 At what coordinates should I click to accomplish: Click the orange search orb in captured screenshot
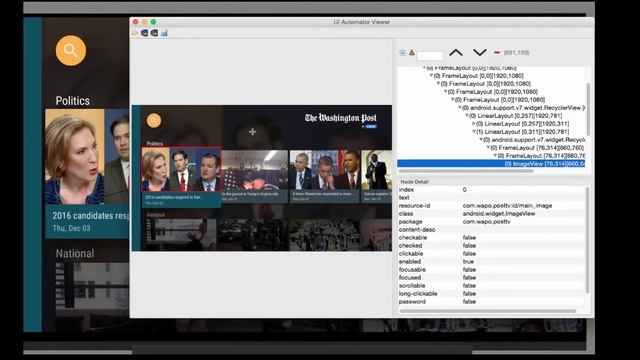154,120
